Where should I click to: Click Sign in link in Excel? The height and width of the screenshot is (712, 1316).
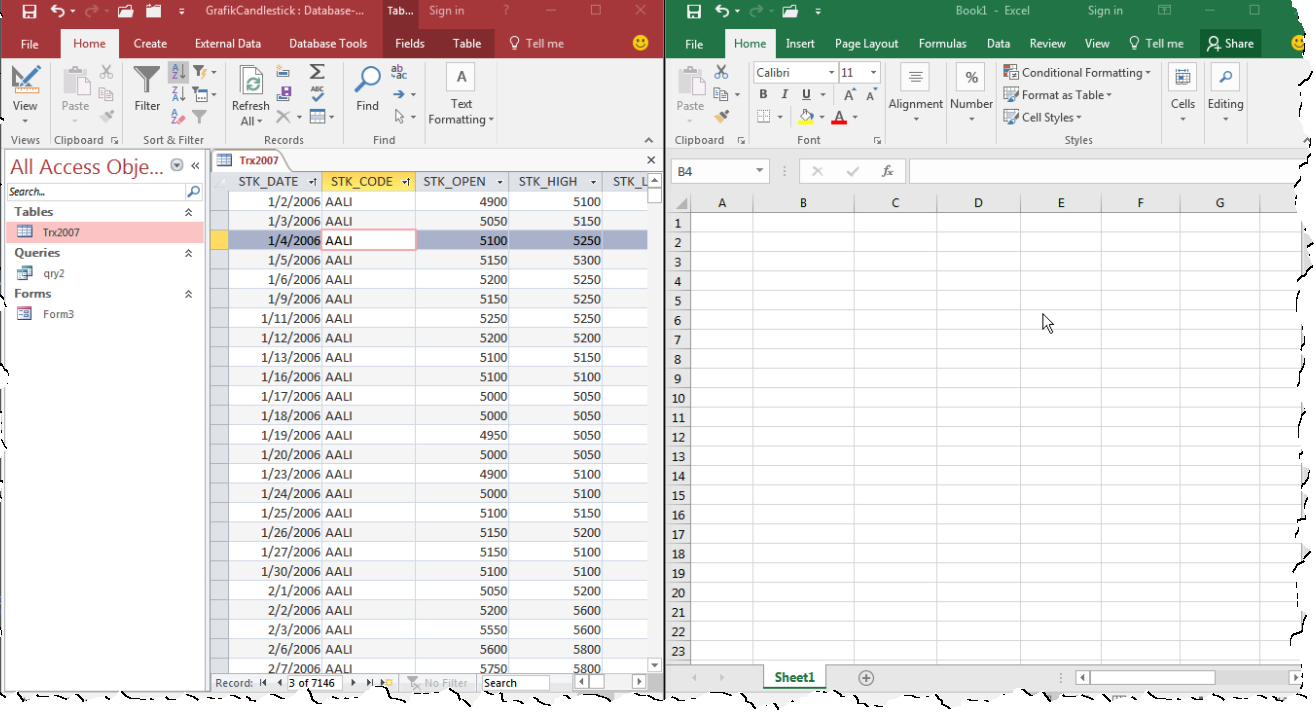pyautogui.click(x=1105, y=11)
